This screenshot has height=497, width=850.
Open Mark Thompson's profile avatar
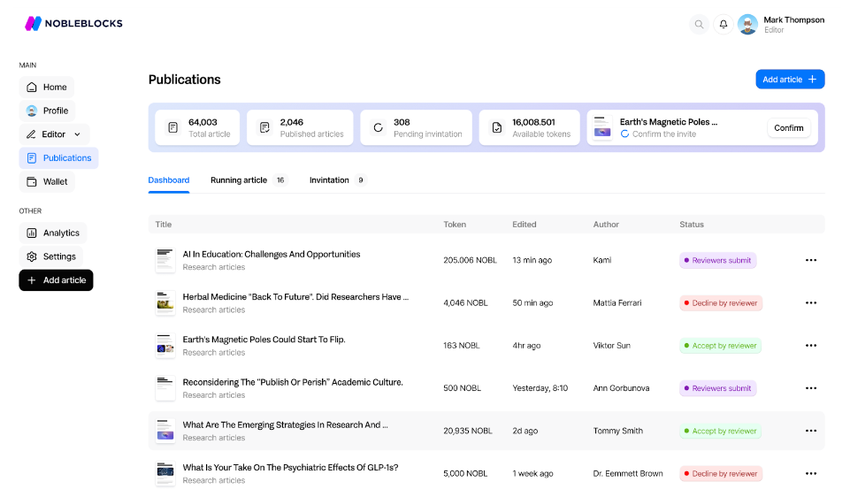(747, 24)
